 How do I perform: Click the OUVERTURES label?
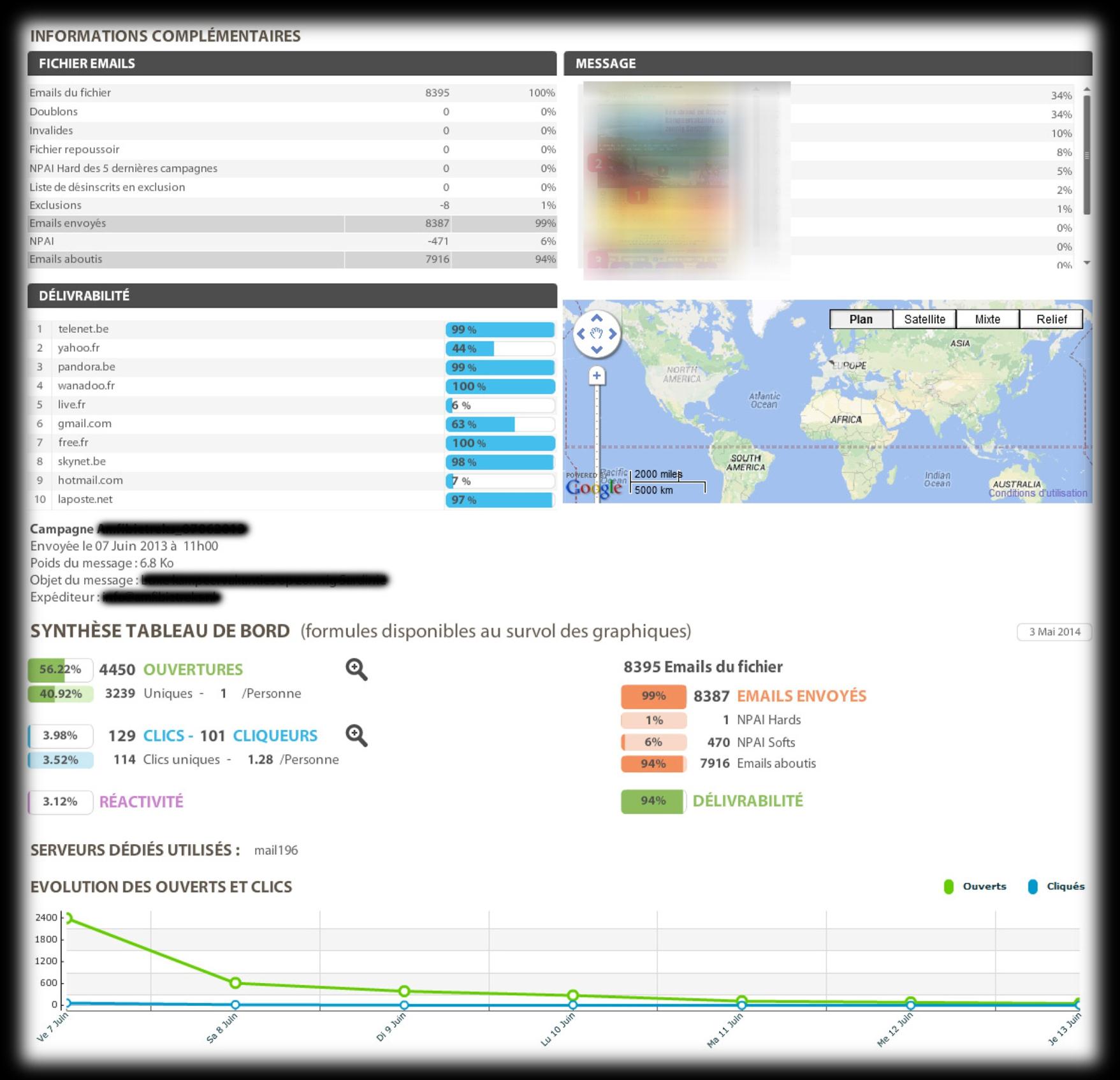click(193, 669)
